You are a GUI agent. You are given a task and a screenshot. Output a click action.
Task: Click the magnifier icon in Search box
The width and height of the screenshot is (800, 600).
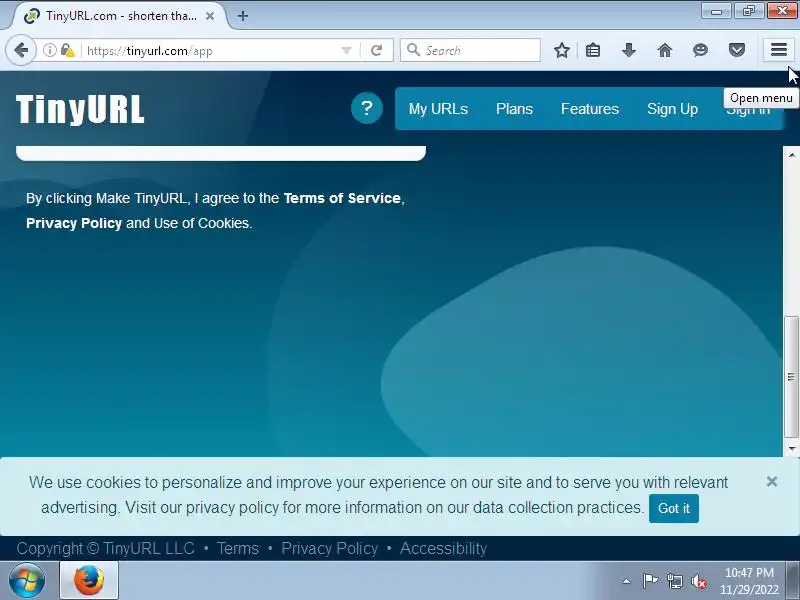click(413, 50)
